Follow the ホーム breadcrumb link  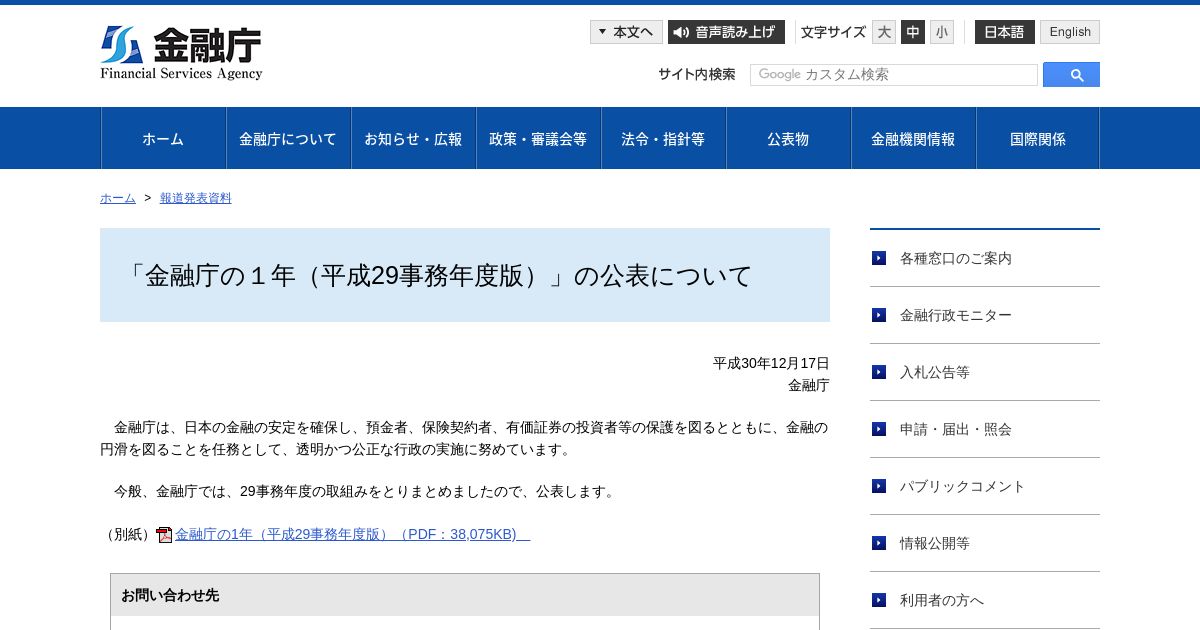pyautogui.click(x=118, y=198)
